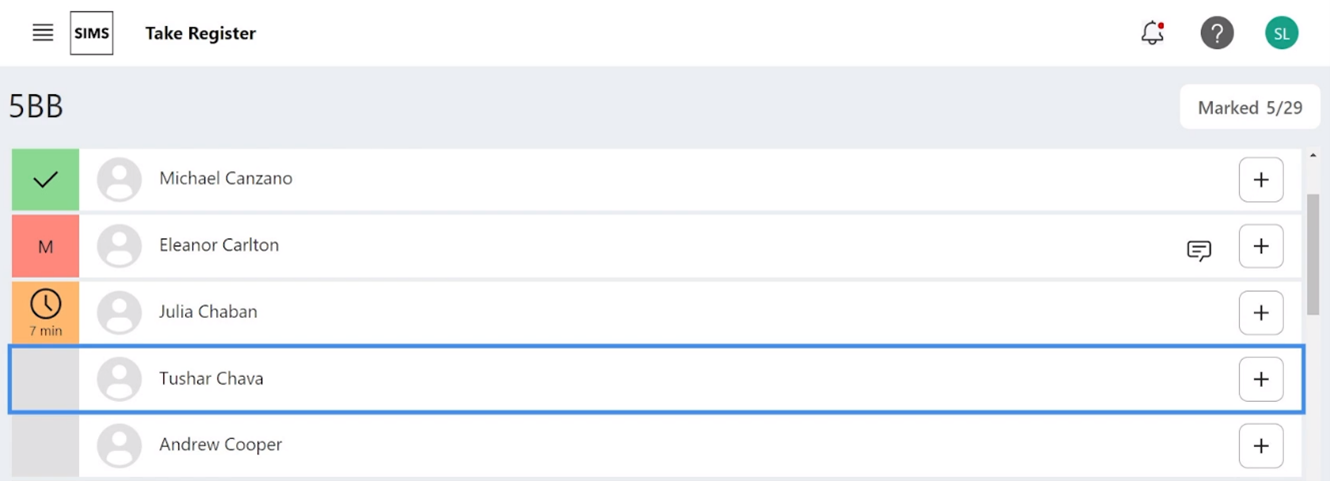Image resolution: width=1330 pixels, height=481 pixels.
Task: Click Andrew Cooper's plus button
Action: (x=1260, y=446)
